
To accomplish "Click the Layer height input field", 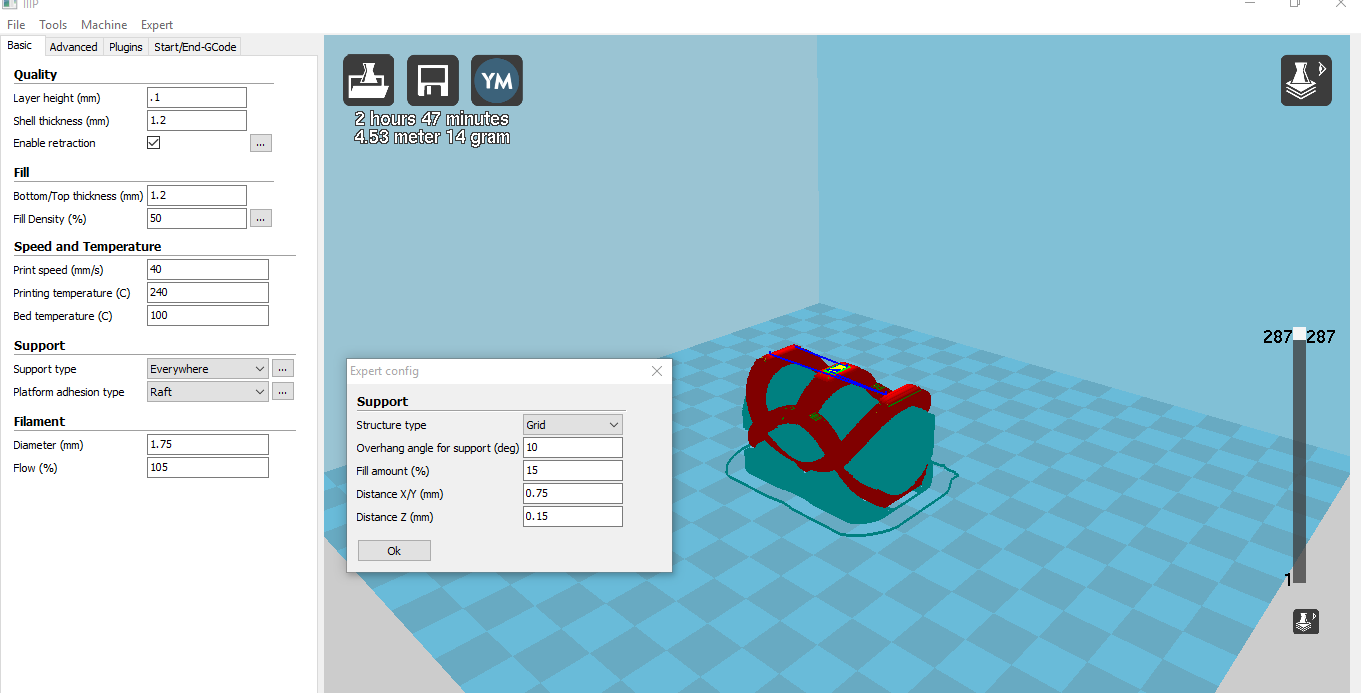I will pos(197,98).
